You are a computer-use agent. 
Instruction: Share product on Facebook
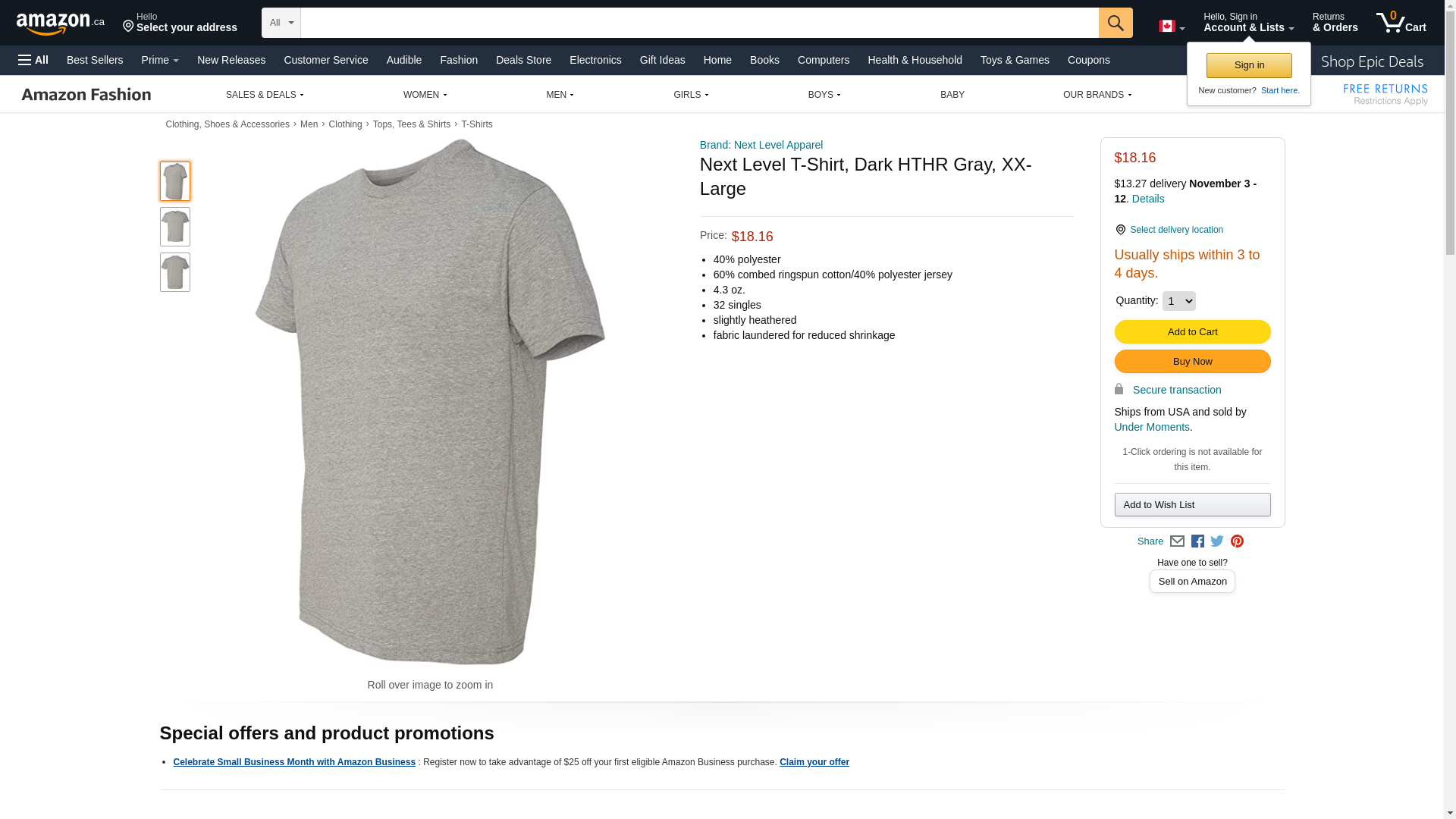tap(1197, 541)
